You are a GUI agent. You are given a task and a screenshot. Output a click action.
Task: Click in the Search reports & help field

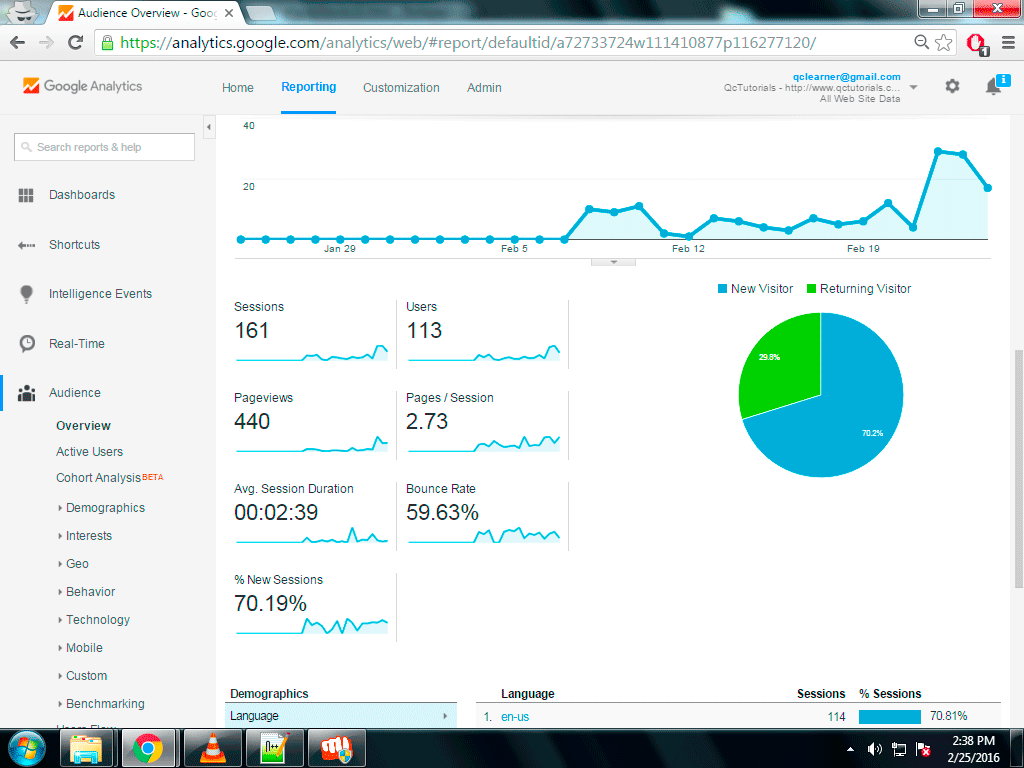coord(105,147)
